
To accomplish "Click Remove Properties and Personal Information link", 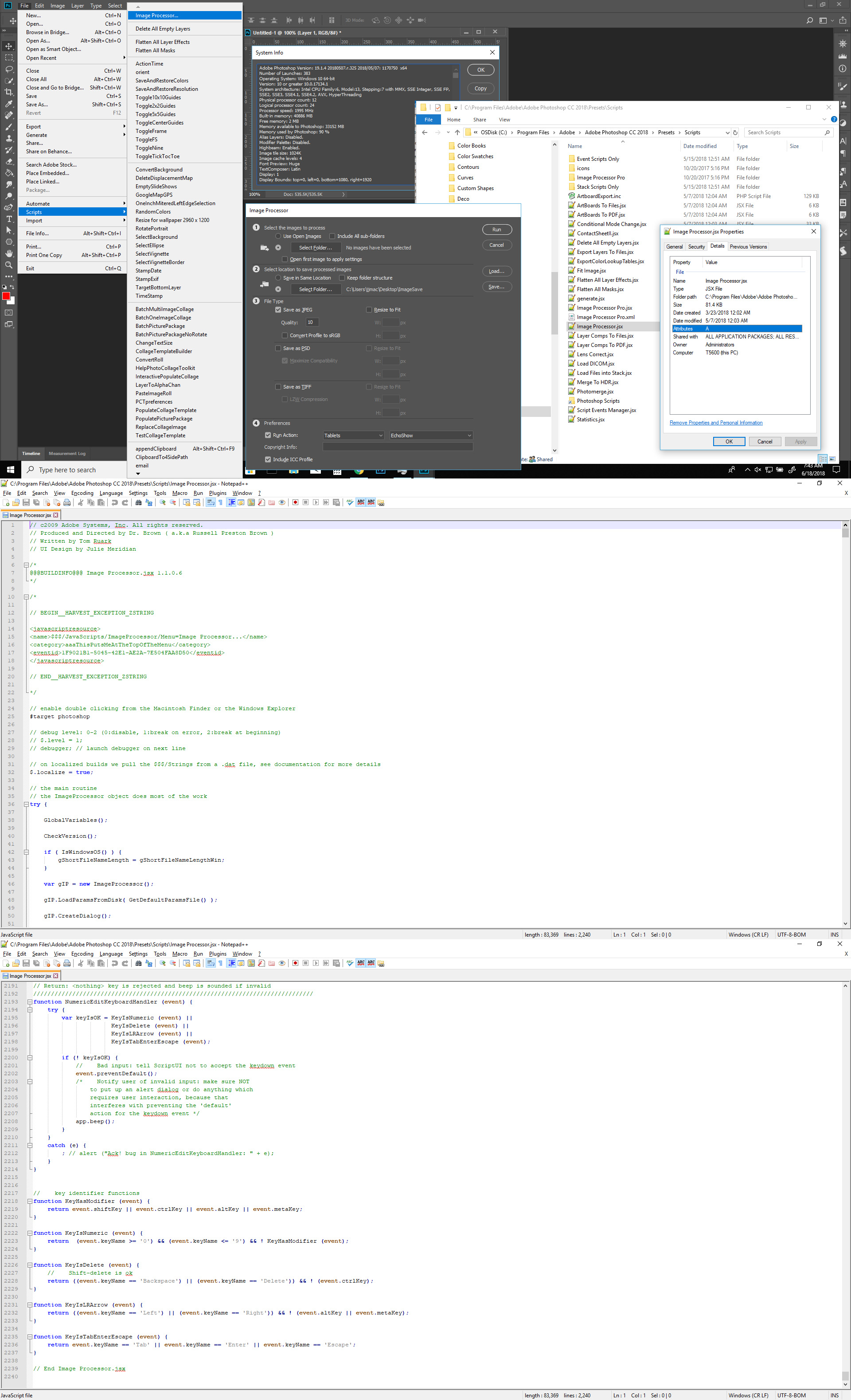I will click(x=716, y=422).
